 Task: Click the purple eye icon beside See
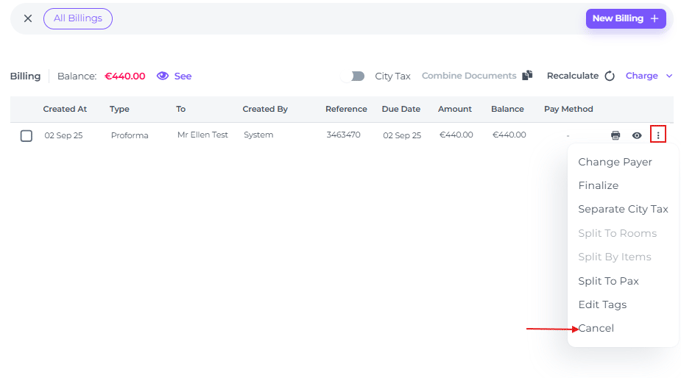(162, 76)
